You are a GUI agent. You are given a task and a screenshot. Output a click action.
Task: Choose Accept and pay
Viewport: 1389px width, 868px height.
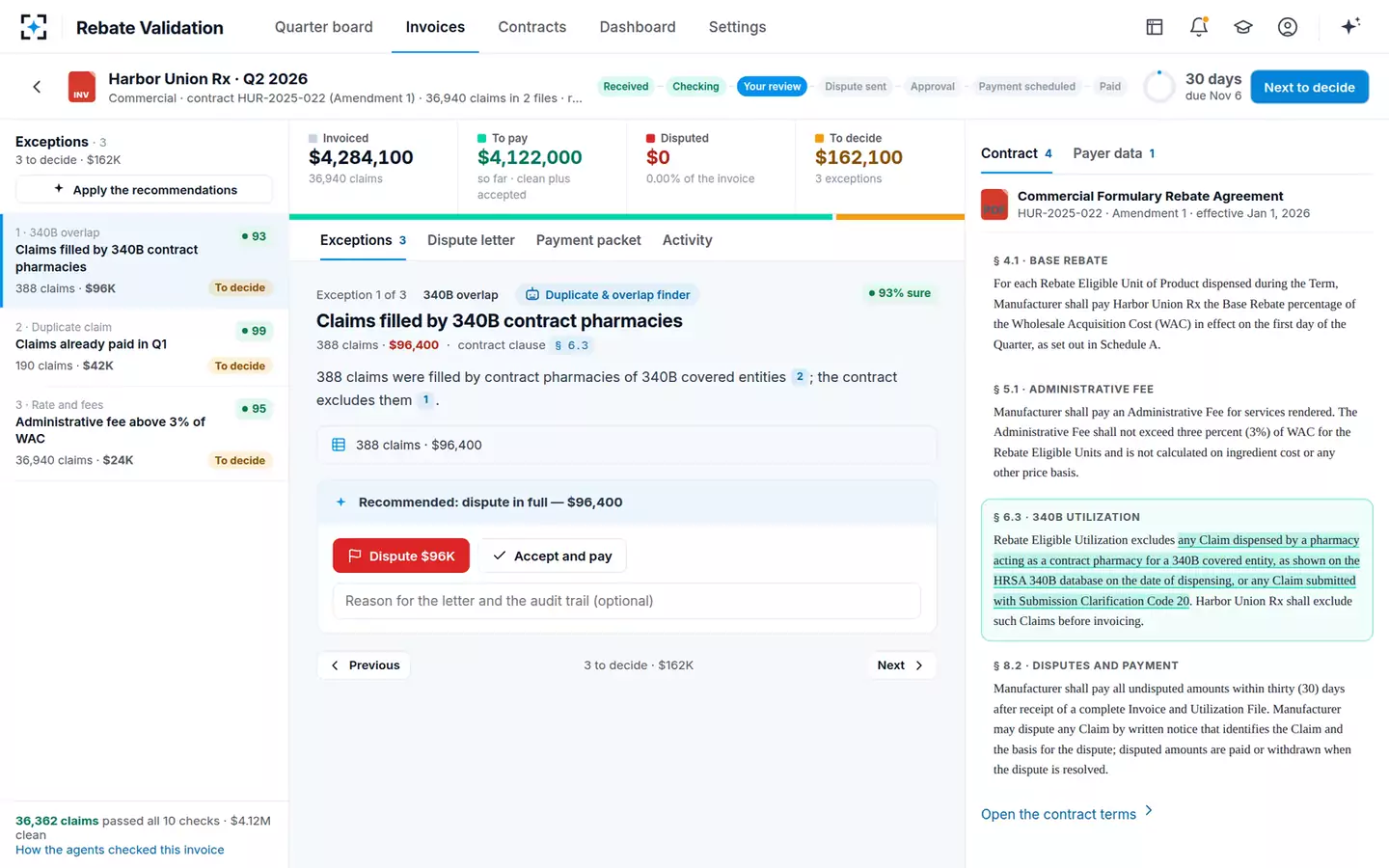point(553,556)
